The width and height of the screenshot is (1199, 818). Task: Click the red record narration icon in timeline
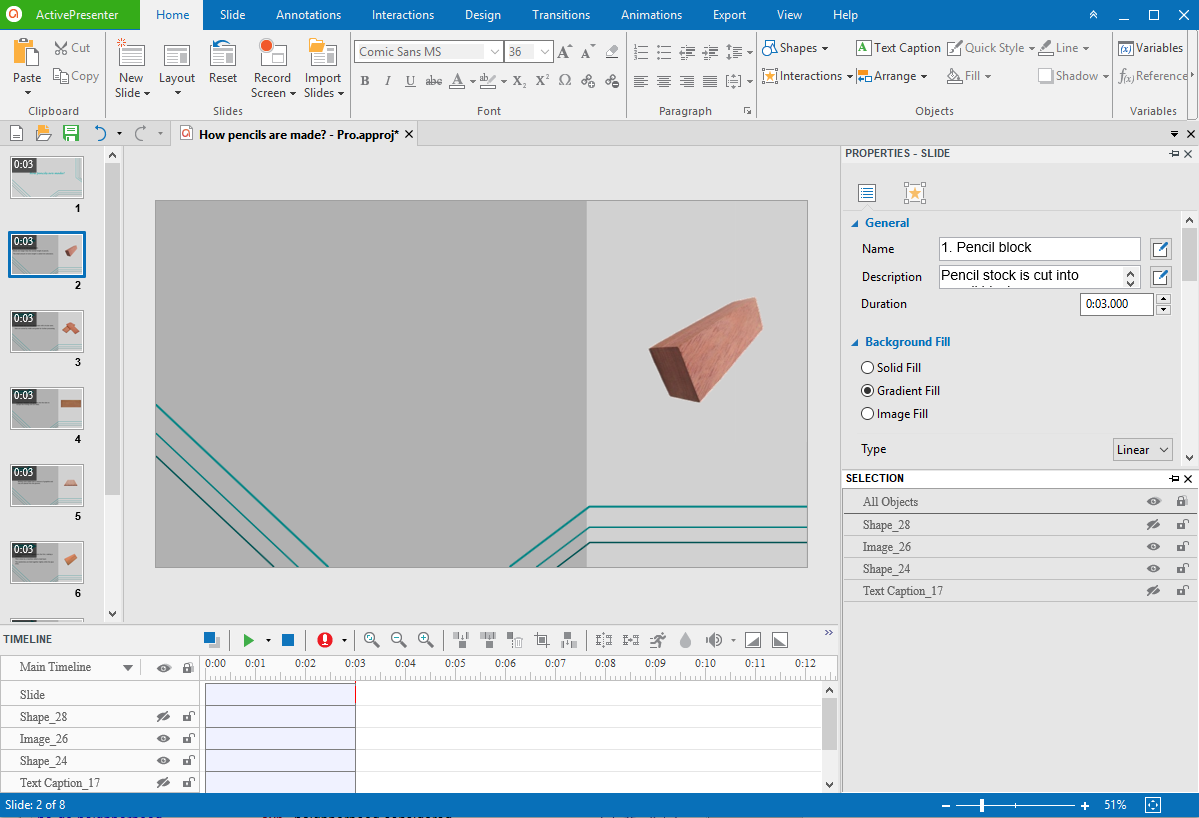pyautogui.click(x=325, y=640)
